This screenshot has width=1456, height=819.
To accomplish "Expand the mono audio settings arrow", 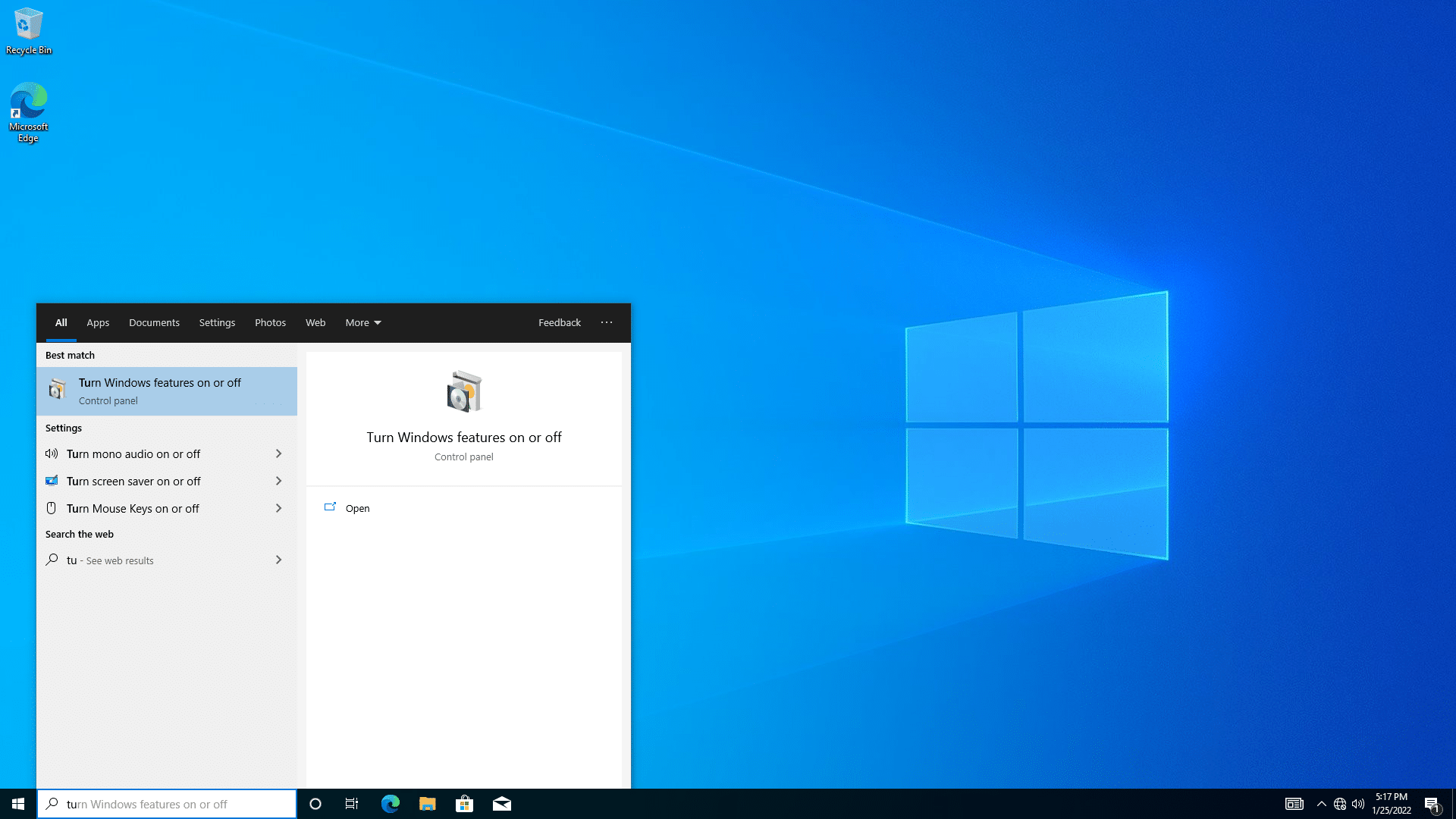I will (x=279, y=454).
